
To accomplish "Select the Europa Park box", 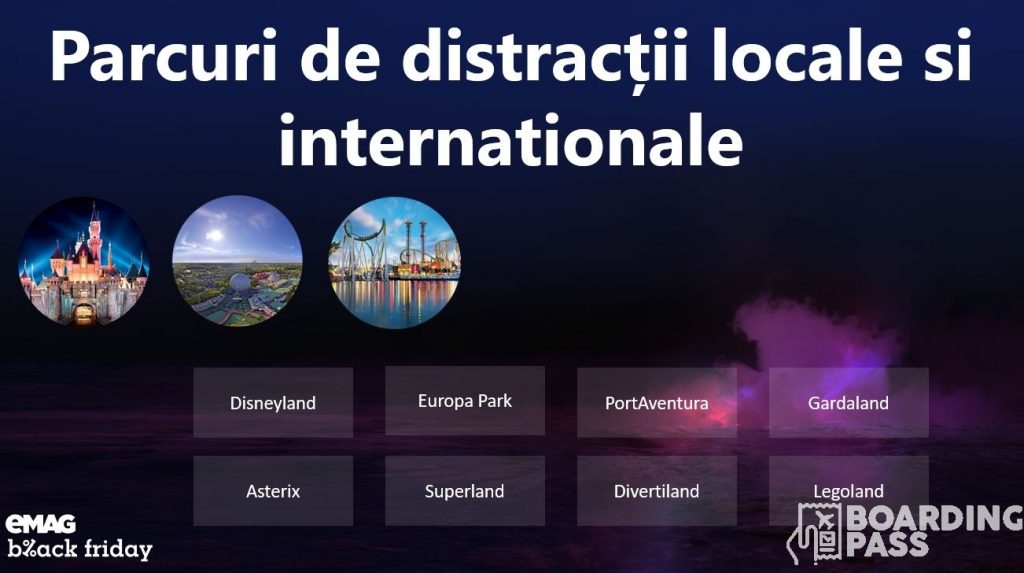I will 465,401.
